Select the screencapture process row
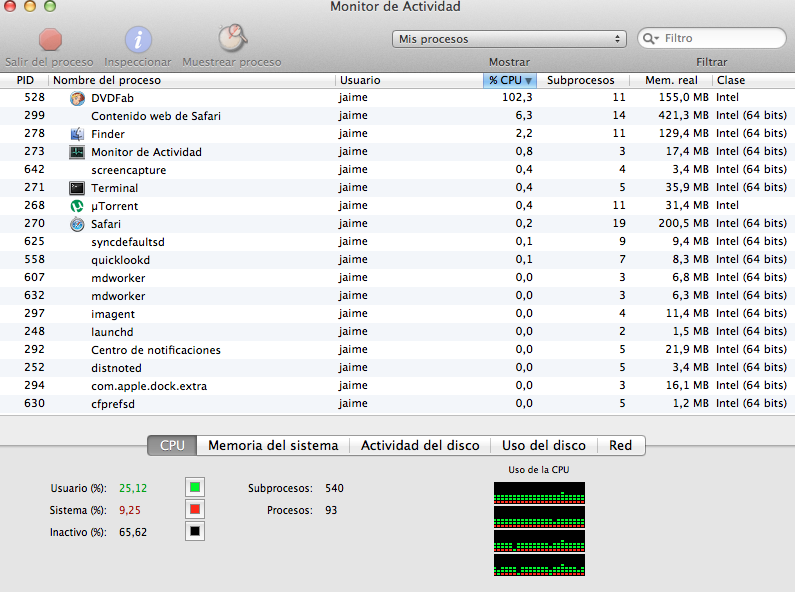Image resolution: width=795 pixels, height=592 pixels. coord(398,170)
